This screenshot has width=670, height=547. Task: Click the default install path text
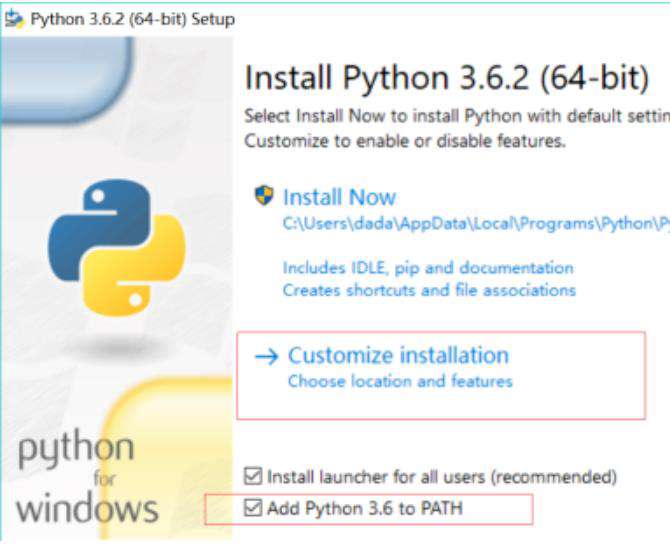pyautogui.click(x=476, y=224)
